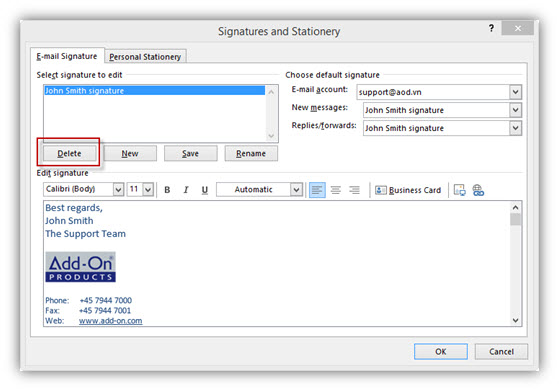
Task: Expand the E-mail account dropdown
Action: click(516, 92)
